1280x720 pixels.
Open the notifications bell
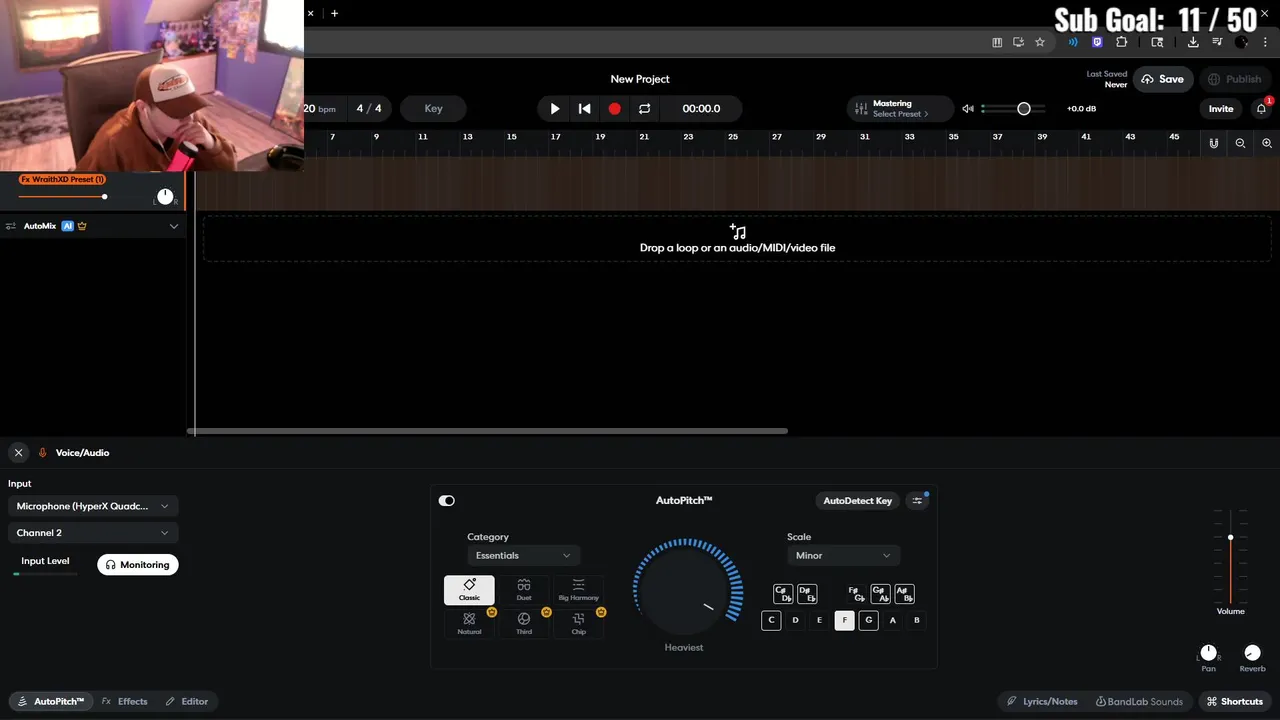[1261, 108]
